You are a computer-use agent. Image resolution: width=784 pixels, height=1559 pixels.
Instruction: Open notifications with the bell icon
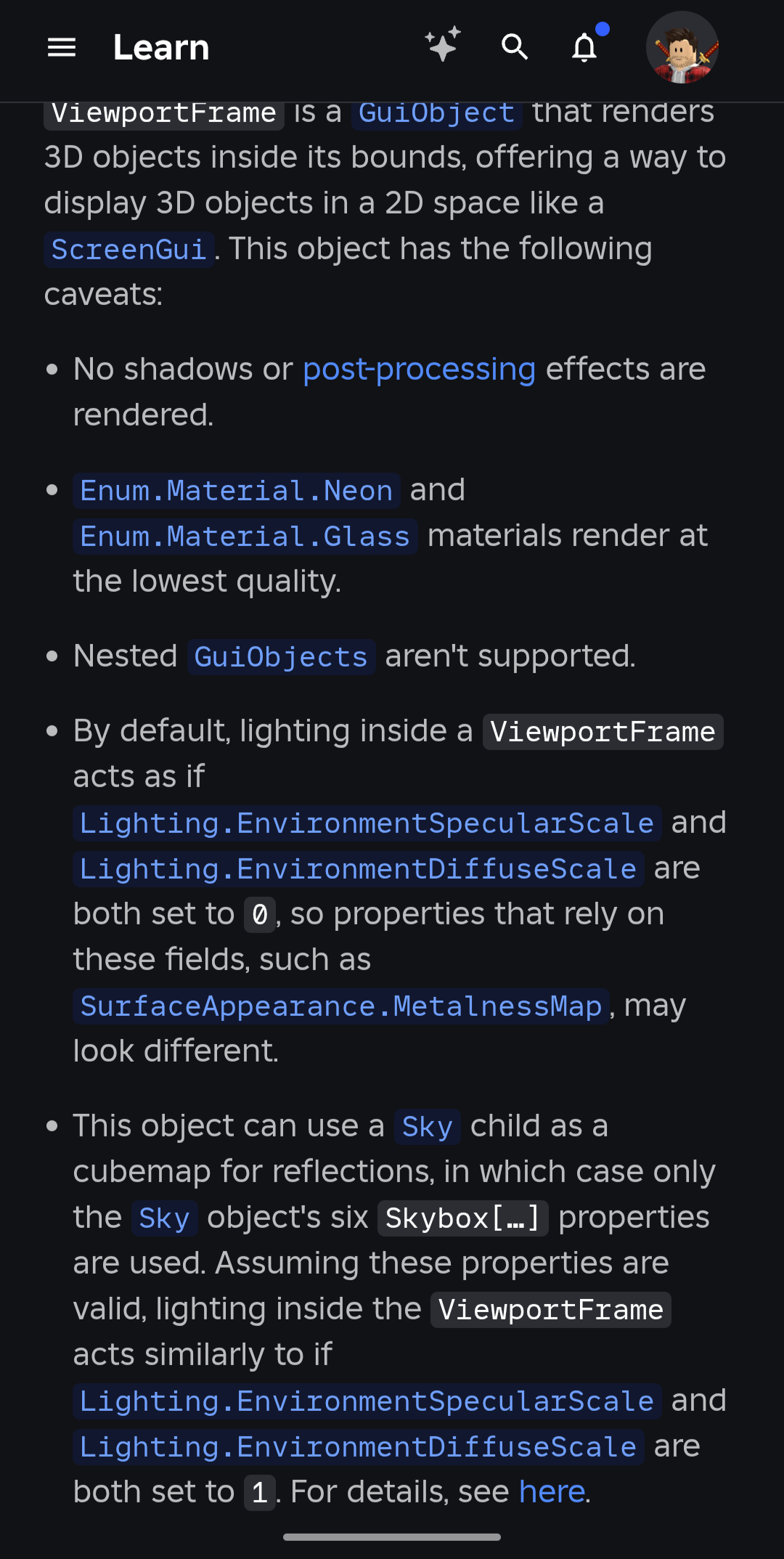pos(585,48)
